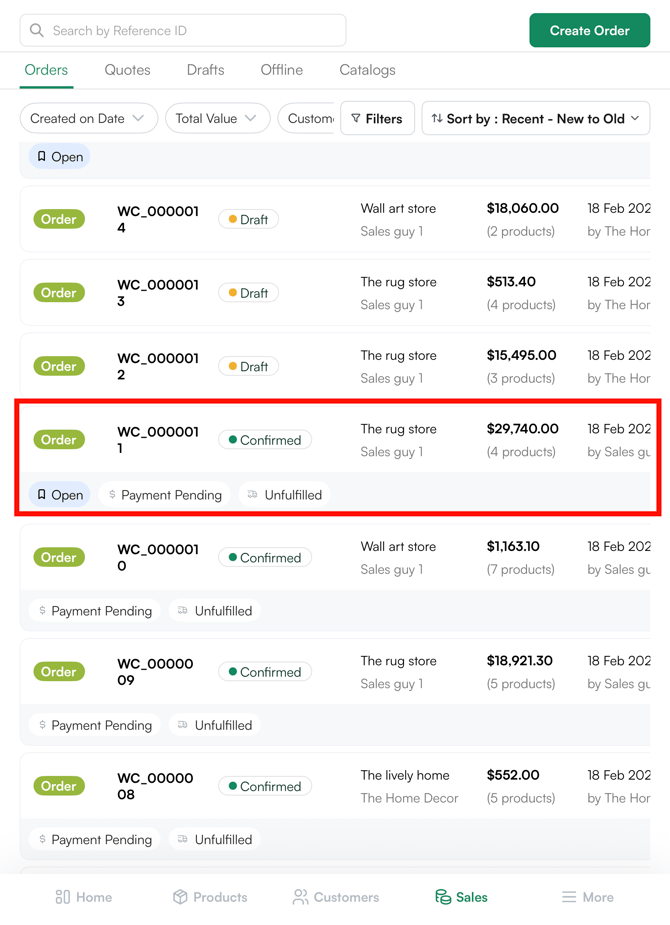Click the Confirmed status pill on order WC_0000009
Viewport: 670px width, 925px height.
[264, 671]
